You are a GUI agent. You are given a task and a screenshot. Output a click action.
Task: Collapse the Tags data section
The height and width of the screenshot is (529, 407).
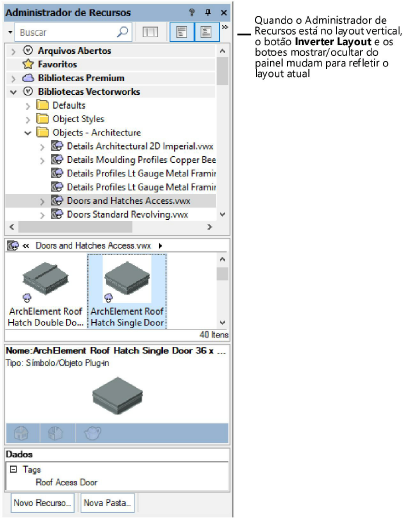[13, 469]
